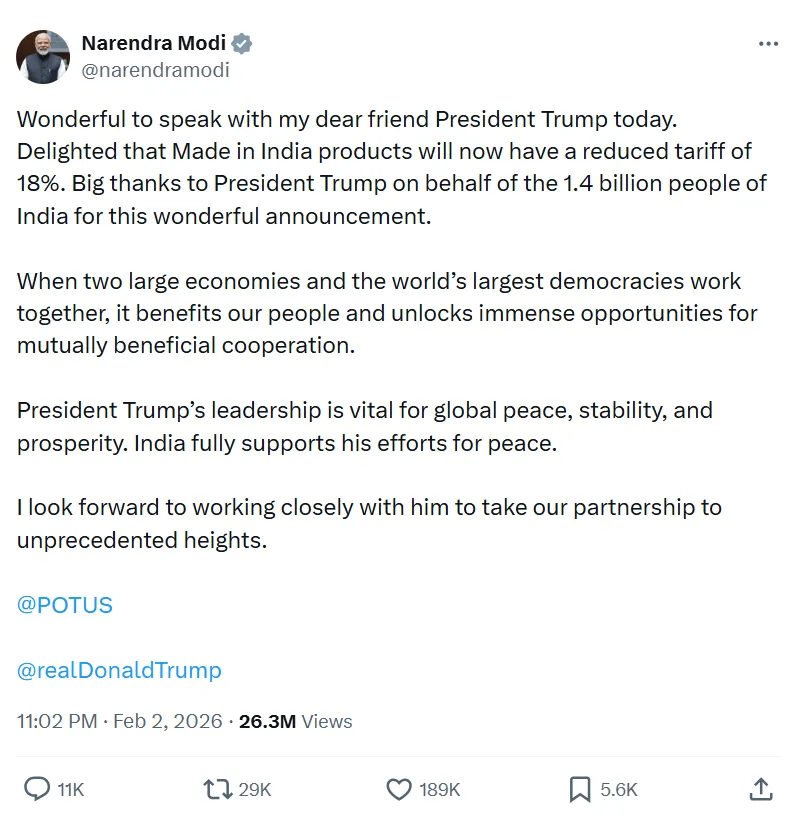Click the verified blue checkmark badge
This screenshot has height=831, width=795.
point(241,44)
